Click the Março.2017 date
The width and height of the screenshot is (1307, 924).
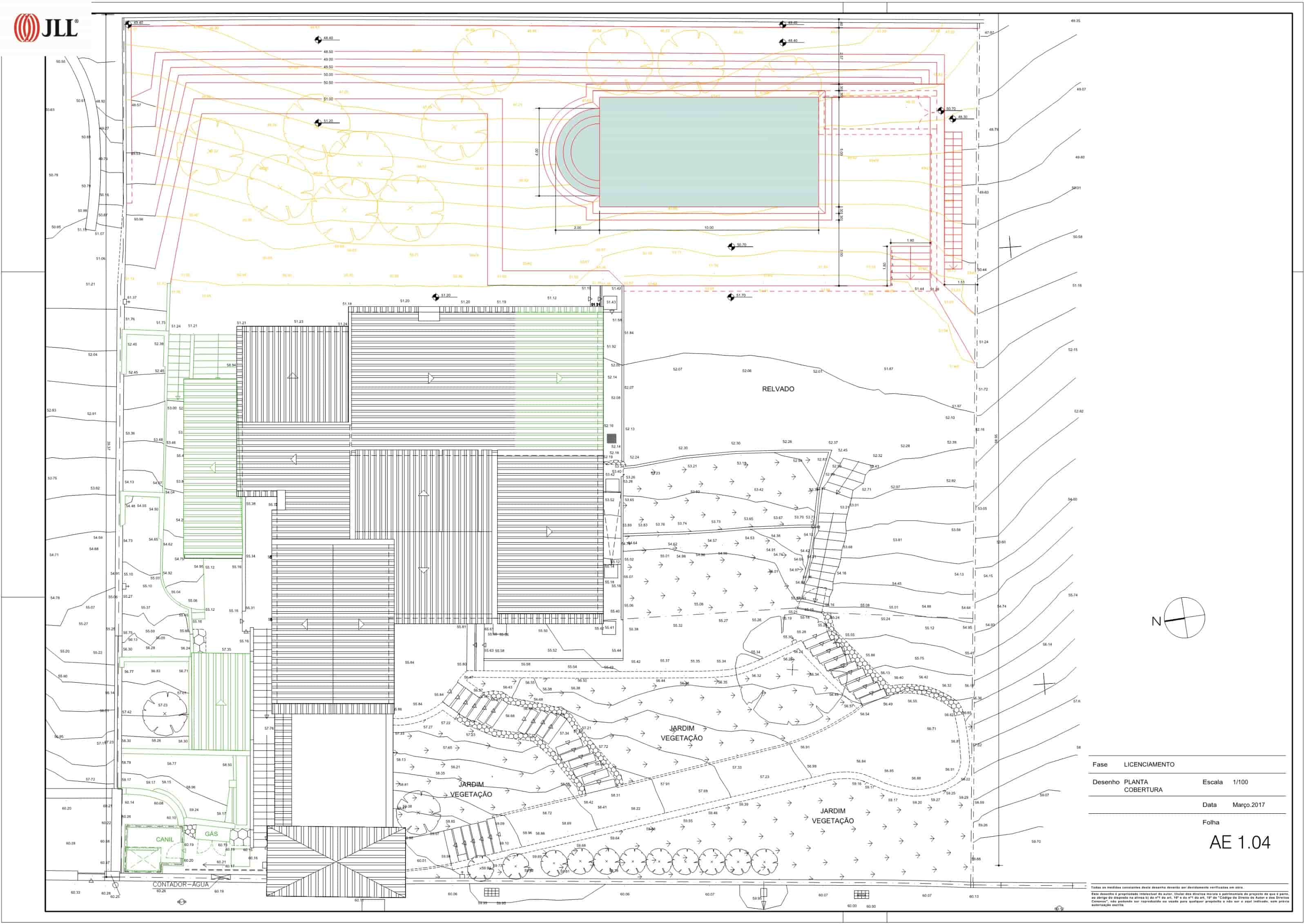point(1249,805)
